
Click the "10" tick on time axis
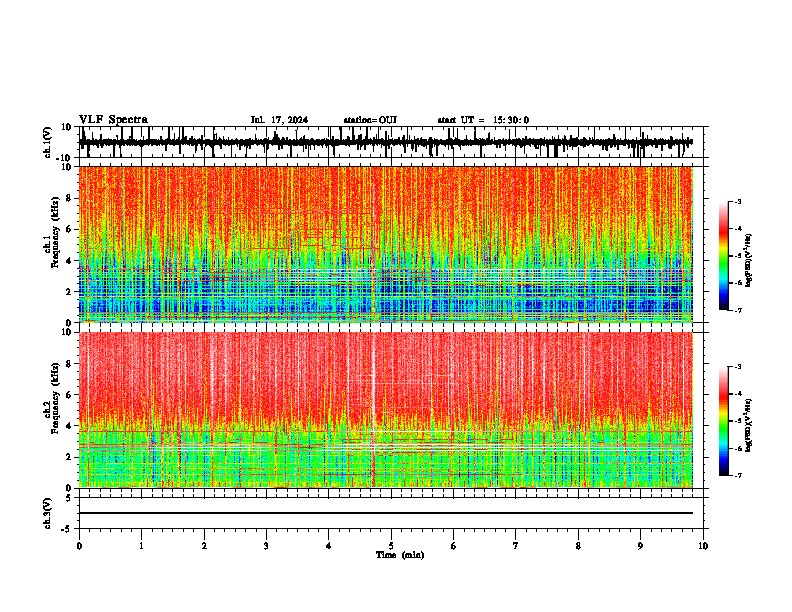[x=703, y=546]
